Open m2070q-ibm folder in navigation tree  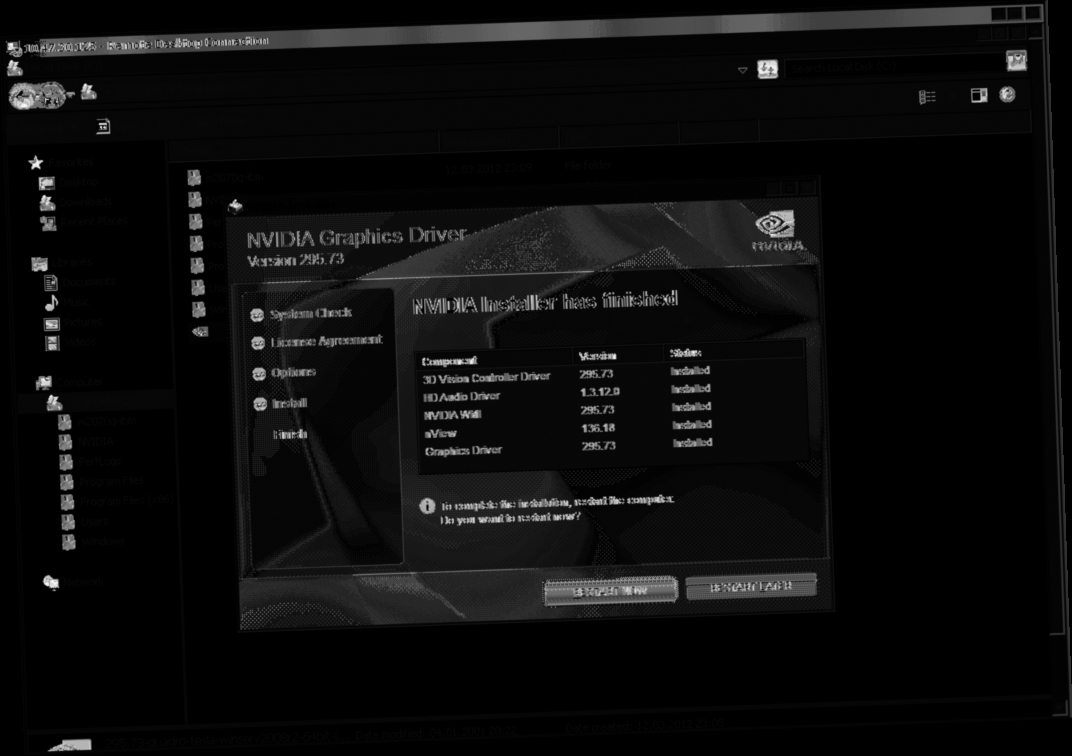click(97, 422)
